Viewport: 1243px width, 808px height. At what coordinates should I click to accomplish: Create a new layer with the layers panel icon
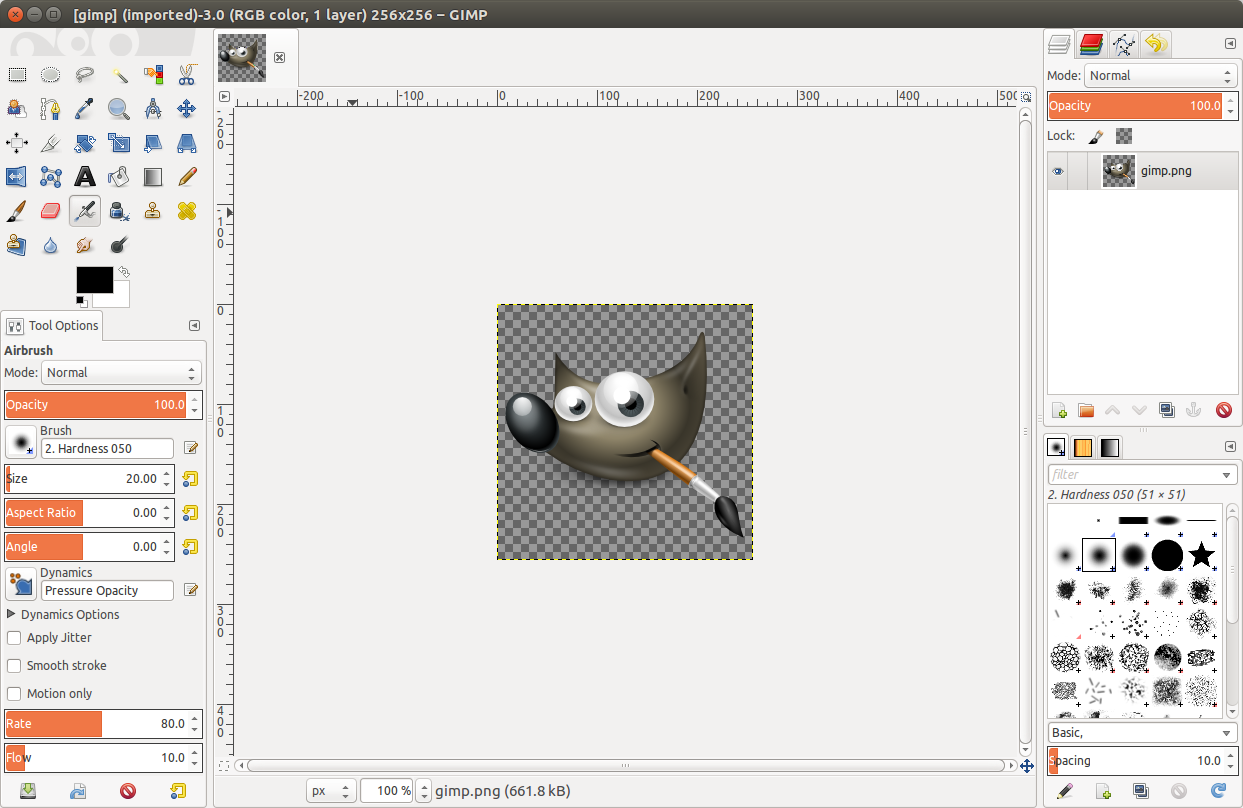1060,410
